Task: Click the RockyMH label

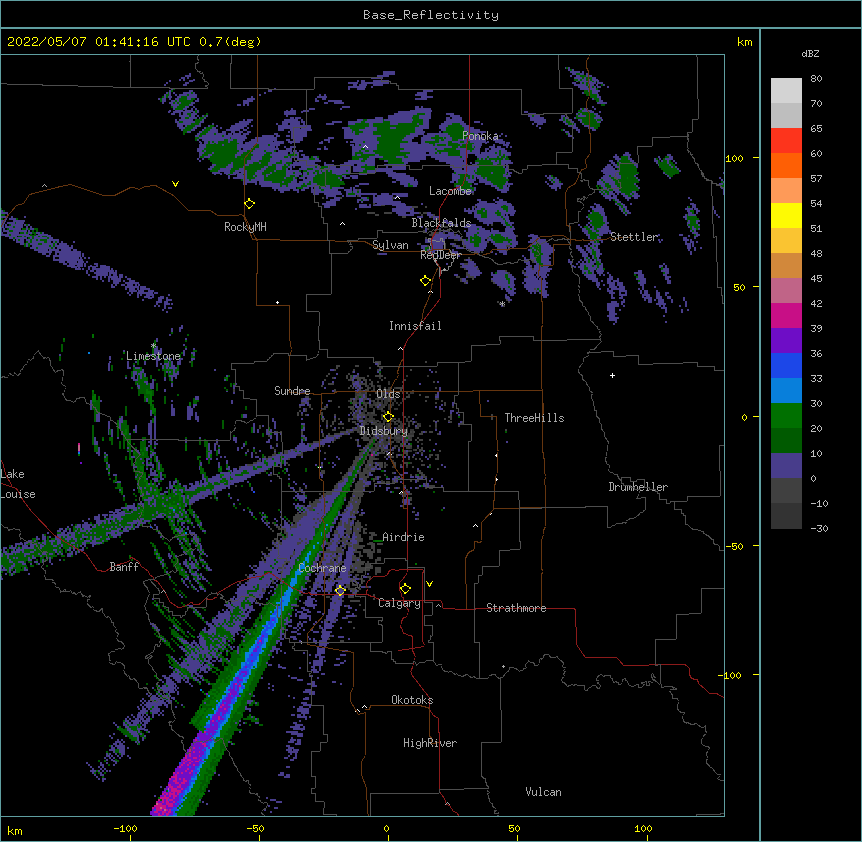Action: coord(245,227)
